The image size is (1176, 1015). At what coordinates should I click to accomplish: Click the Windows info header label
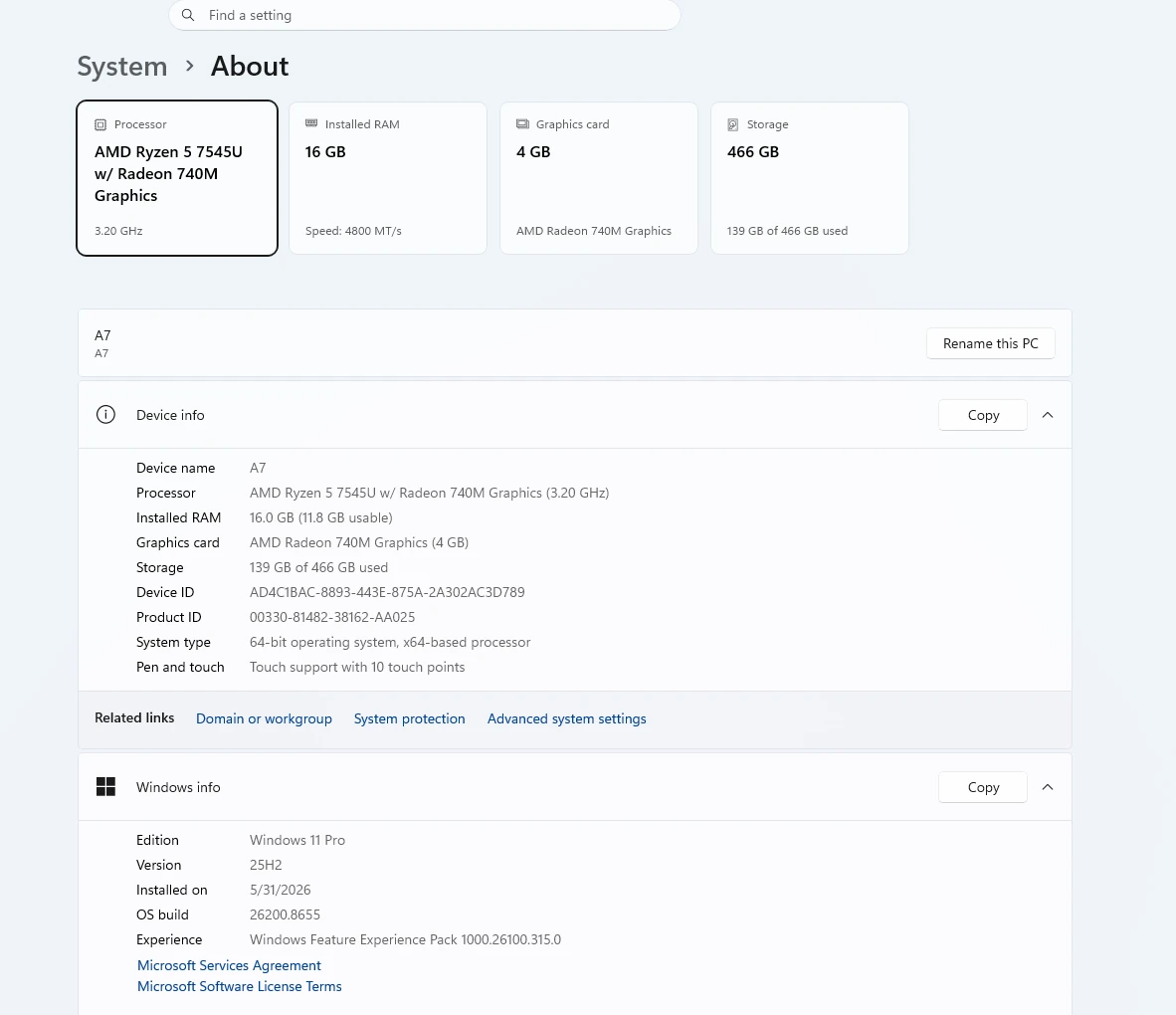tap(178, 787)
